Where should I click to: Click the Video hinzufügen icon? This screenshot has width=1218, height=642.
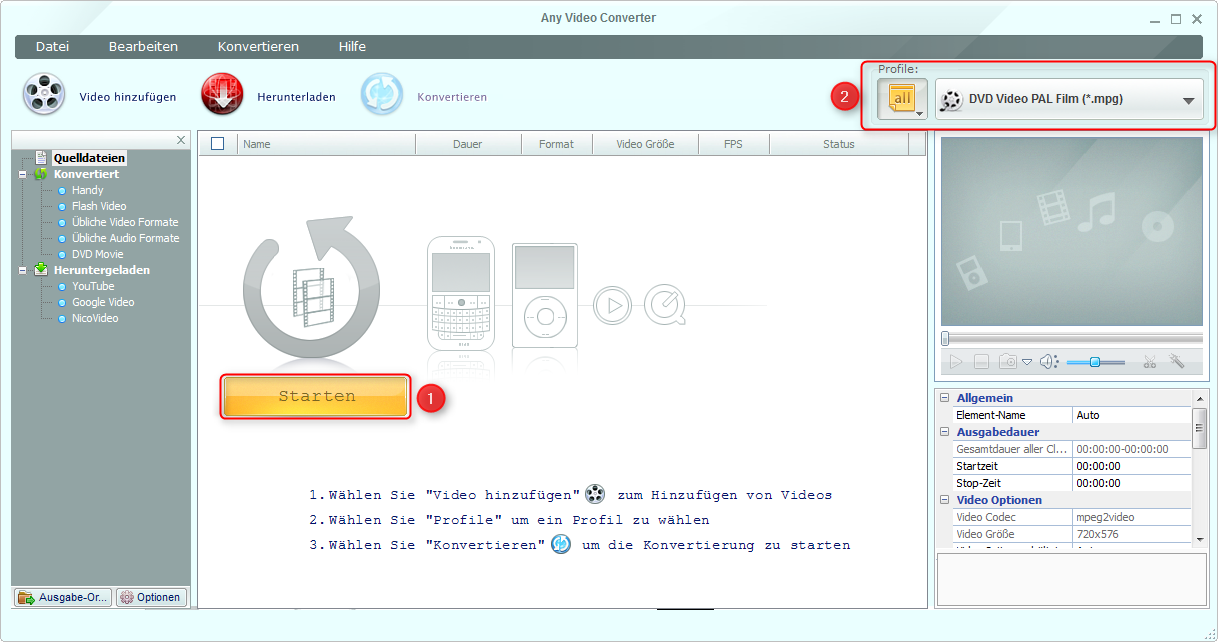[42, 94]
